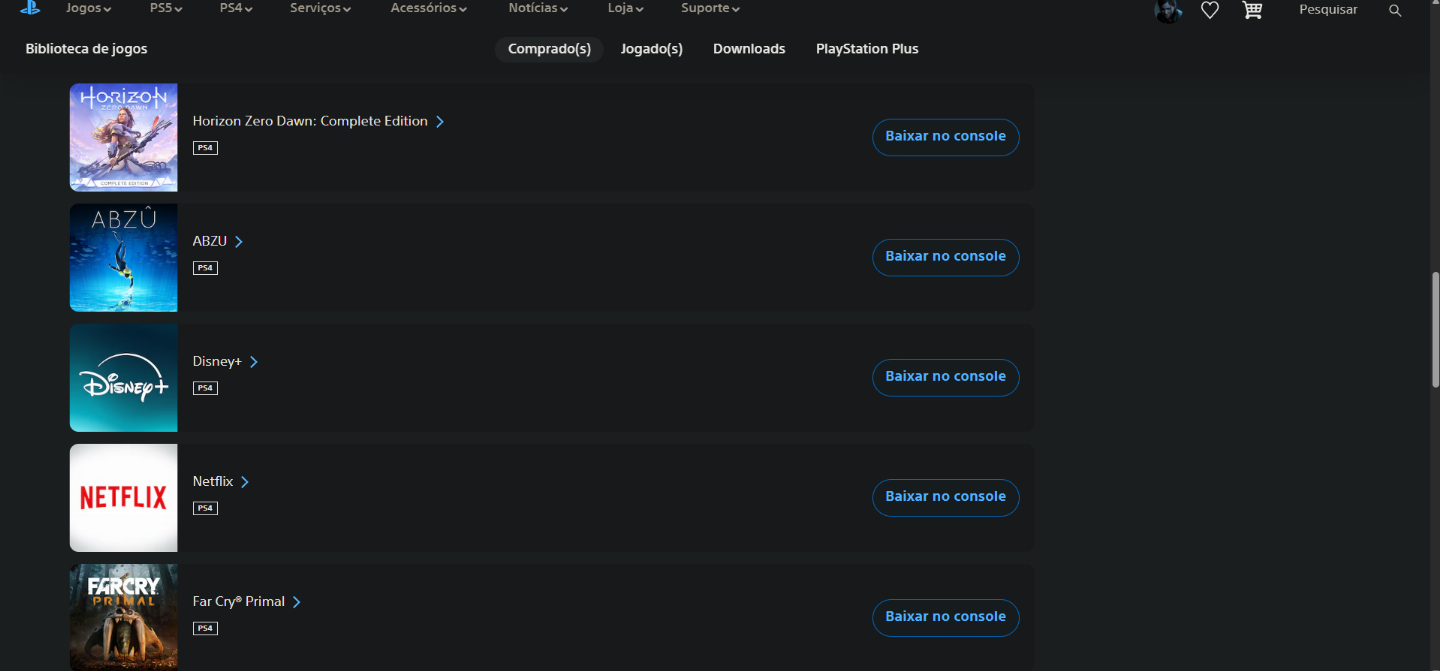Image resolution: width=1440 pixels, height=671 pixels.
Task: Click the PS4 badge under Horizon Zero Dawn
Action: tap(205, 148)
